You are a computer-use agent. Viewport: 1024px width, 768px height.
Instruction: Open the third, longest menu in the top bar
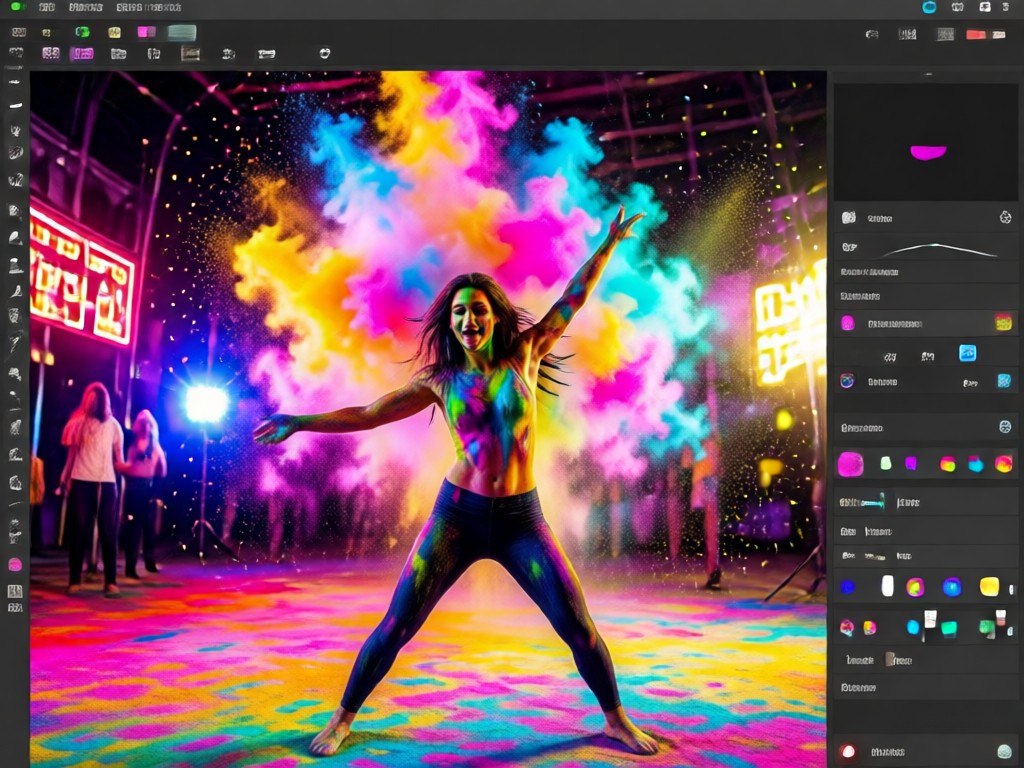tap(148, 7)
